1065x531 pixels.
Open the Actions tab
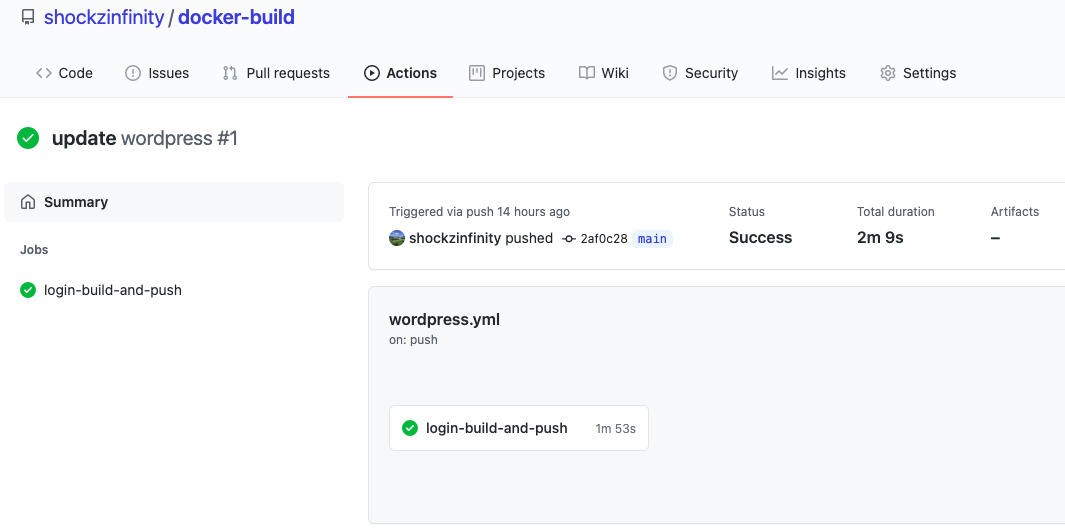(400, 73)
